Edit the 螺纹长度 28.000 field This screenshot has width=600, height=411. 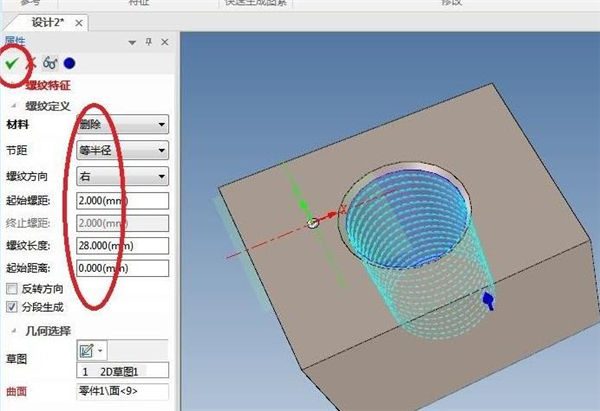coord(122,246)
